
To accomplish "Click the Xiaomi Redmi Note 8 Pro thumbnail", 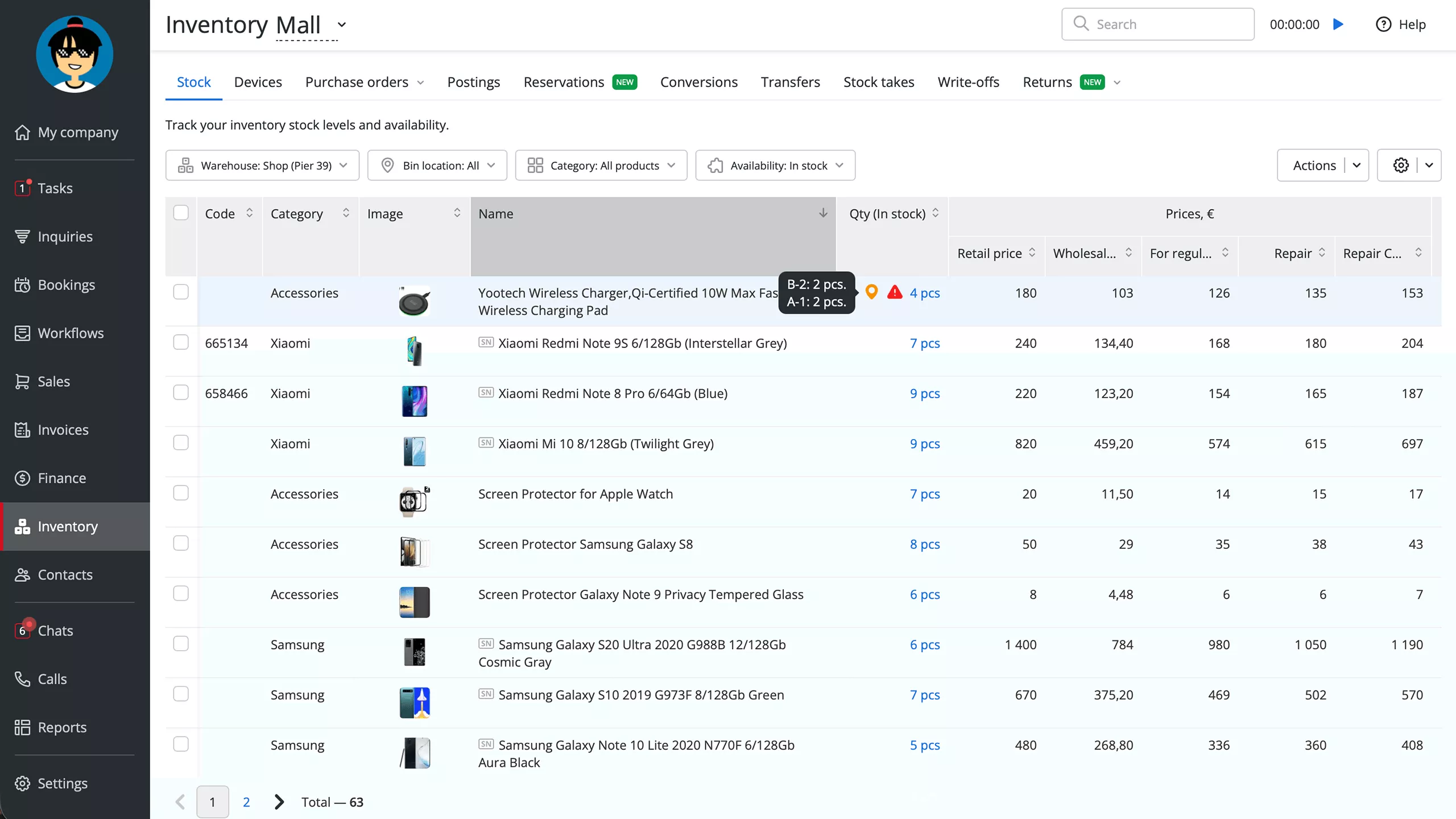I will [x=414, y=401].
